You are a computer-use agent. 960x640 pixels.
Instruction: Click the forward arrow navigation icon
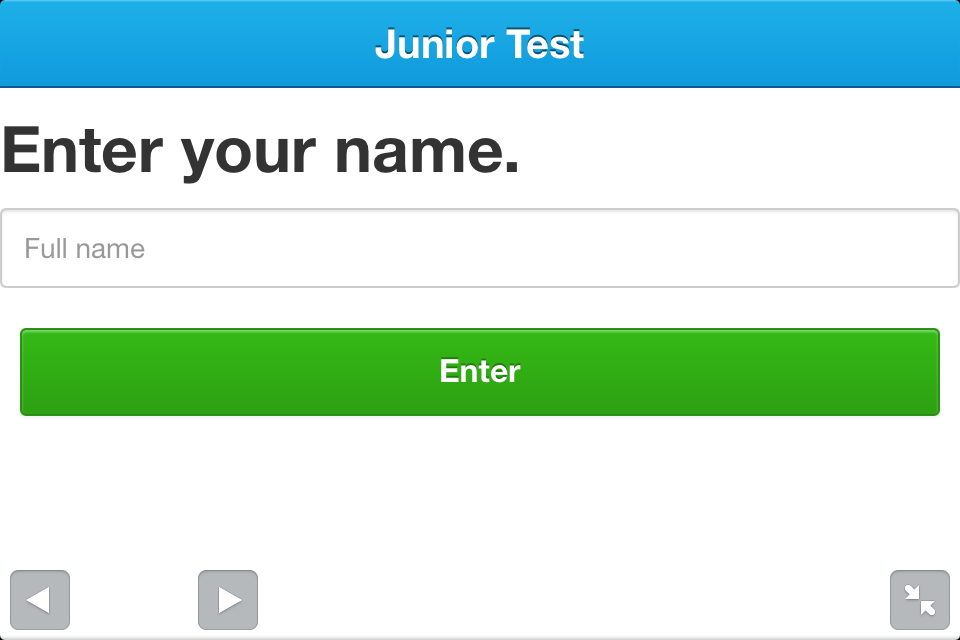[228, 600]
